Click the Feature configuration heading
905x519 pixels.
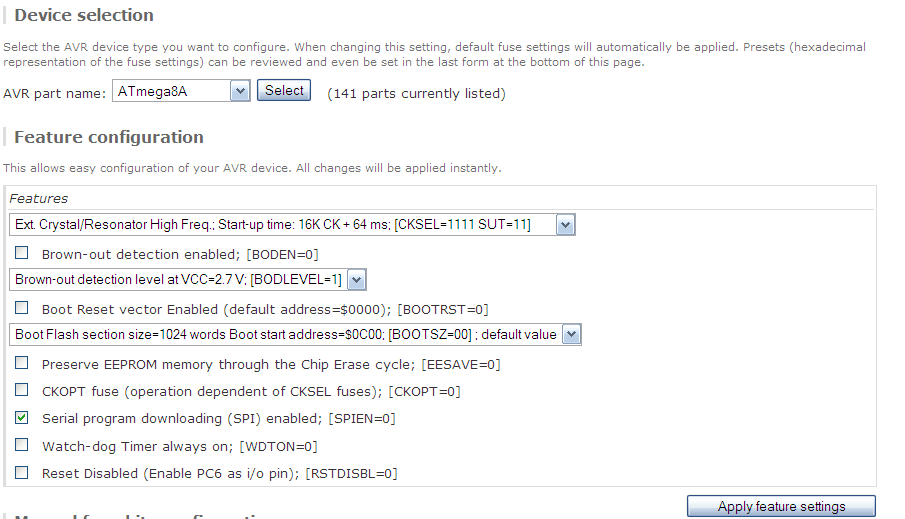[x=109, y=137]
